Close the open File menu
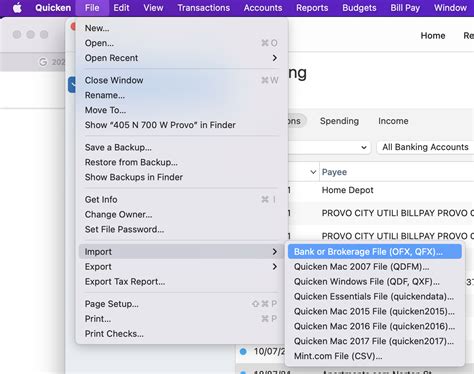 92,8
